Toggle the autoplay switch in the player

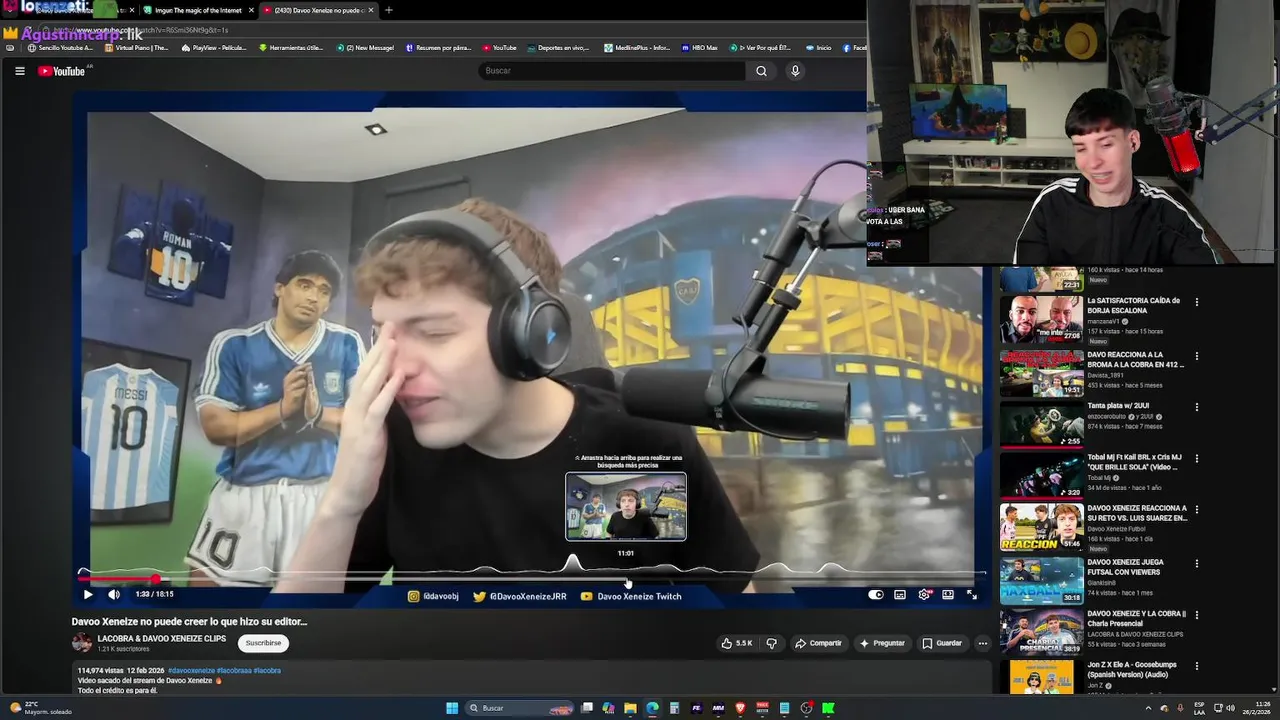click(x=876, y=595)
